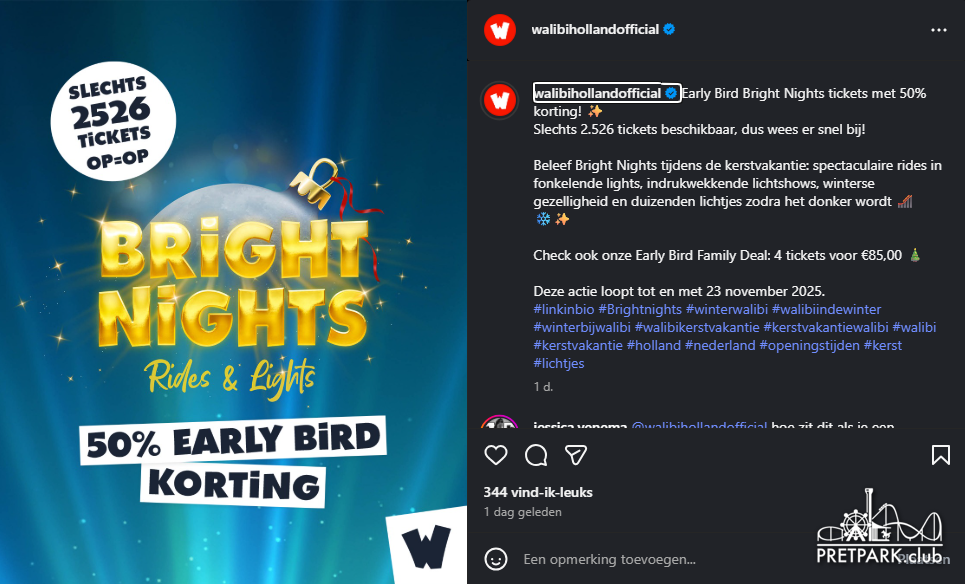Click the walibihollandofficial username in the caption
965x584 pixels.
coord(597,93)
